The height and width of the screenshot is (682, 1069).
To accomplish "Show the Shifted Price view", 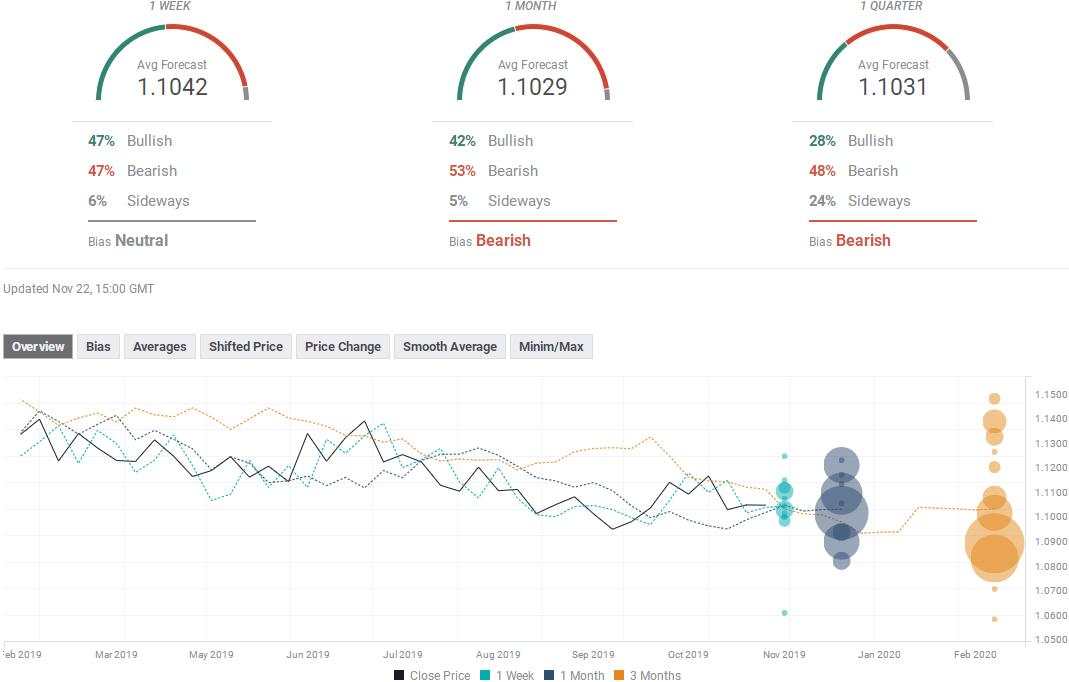I will coord(245,346).
